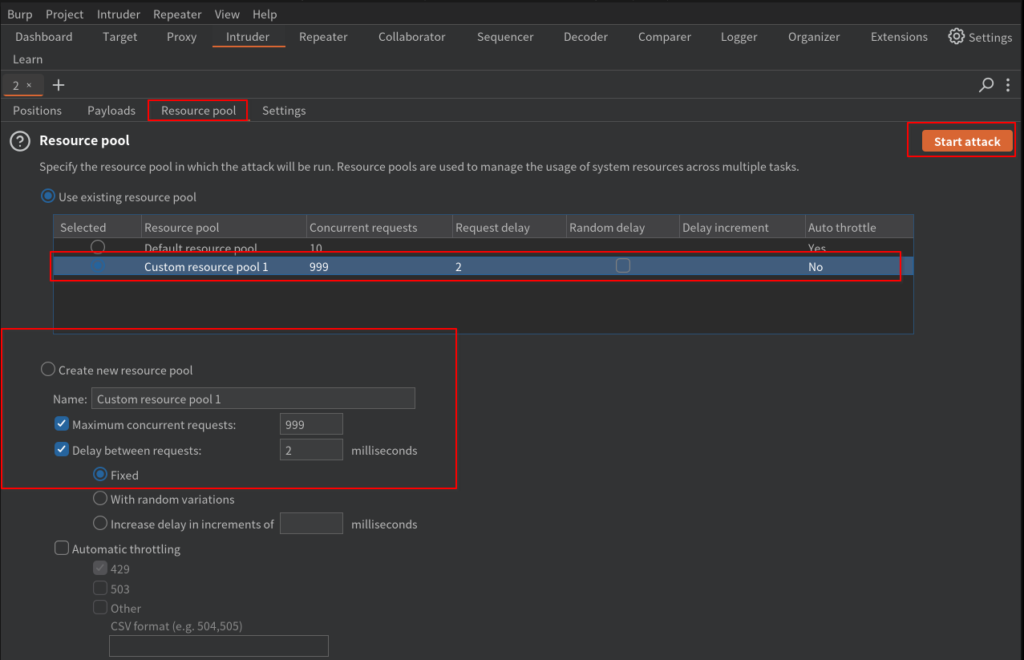Toggle Maximum concurrent requests checkbox
This screenshot has height=660, width=1024.
61,424
